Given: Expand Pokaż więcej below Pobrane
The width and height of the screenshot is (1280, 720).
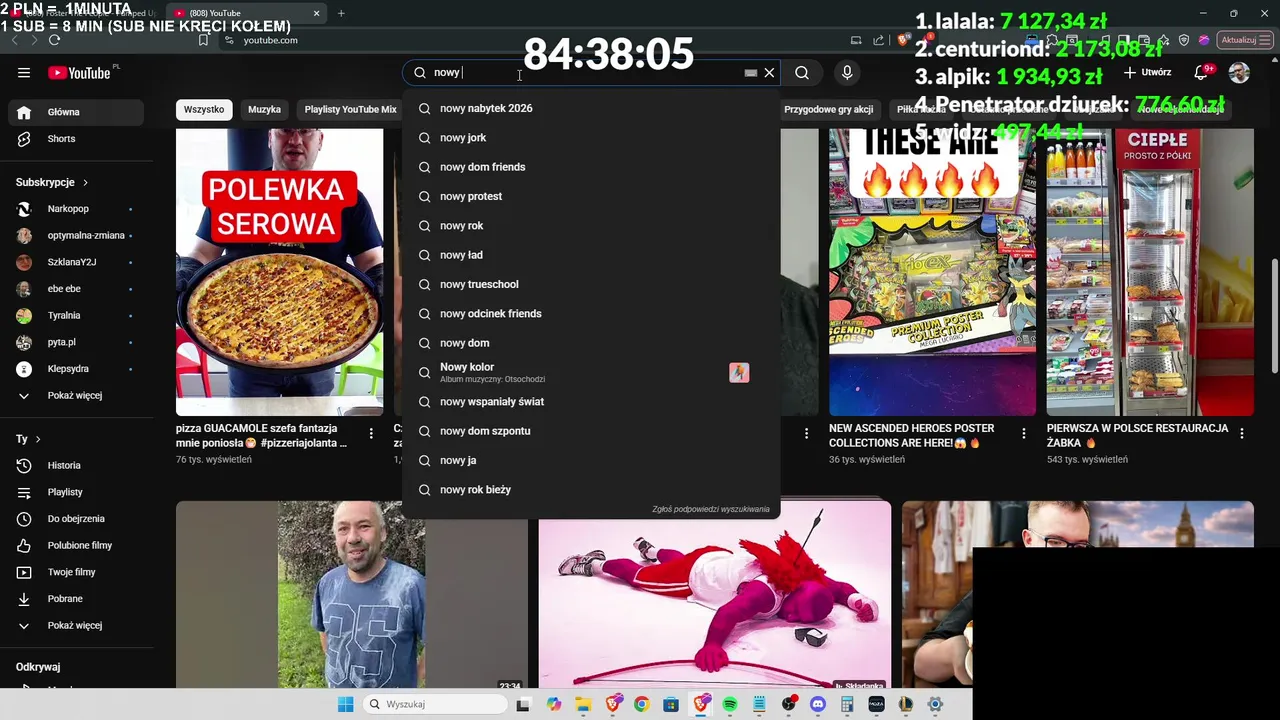Looking at the screenshot, I should click(76, 625).
